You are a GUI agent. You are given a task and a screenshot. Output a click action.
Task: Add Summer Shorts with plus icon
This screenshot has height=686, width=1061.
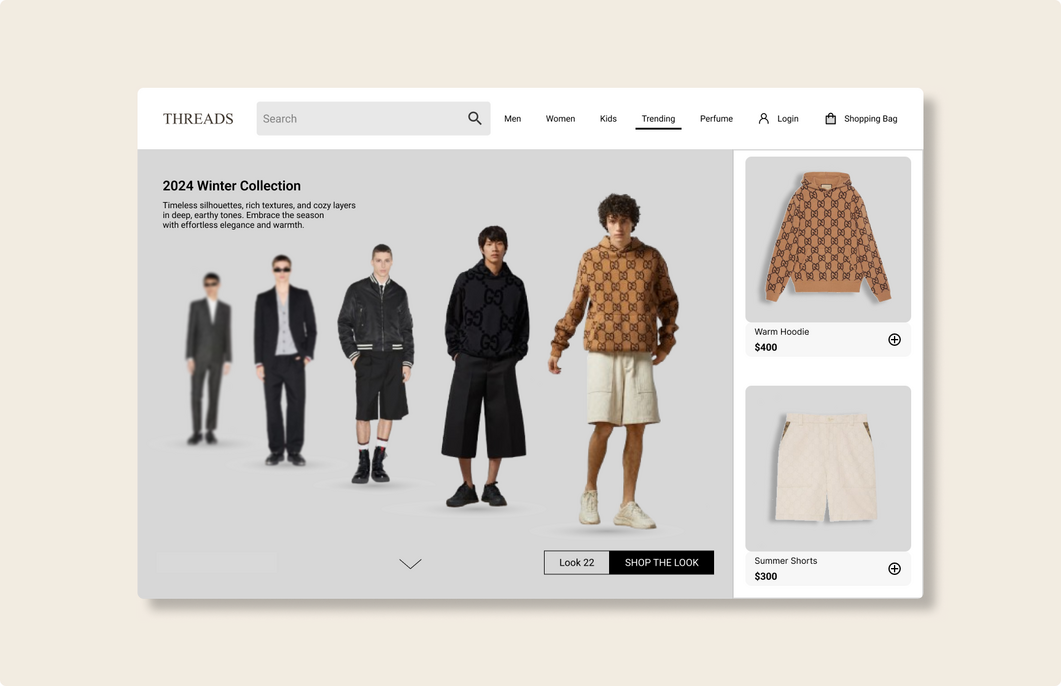coord(894,569)
